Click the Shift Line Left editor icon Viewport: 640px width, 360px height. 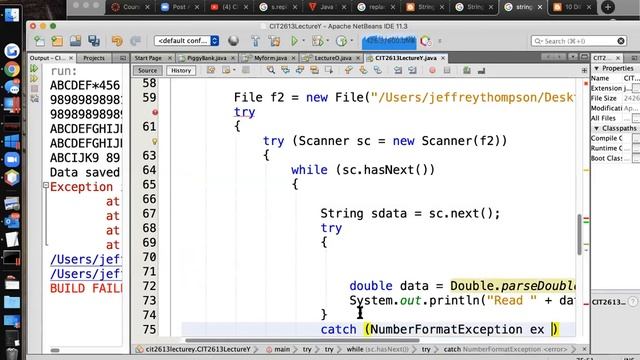click(x=398, y=71)
